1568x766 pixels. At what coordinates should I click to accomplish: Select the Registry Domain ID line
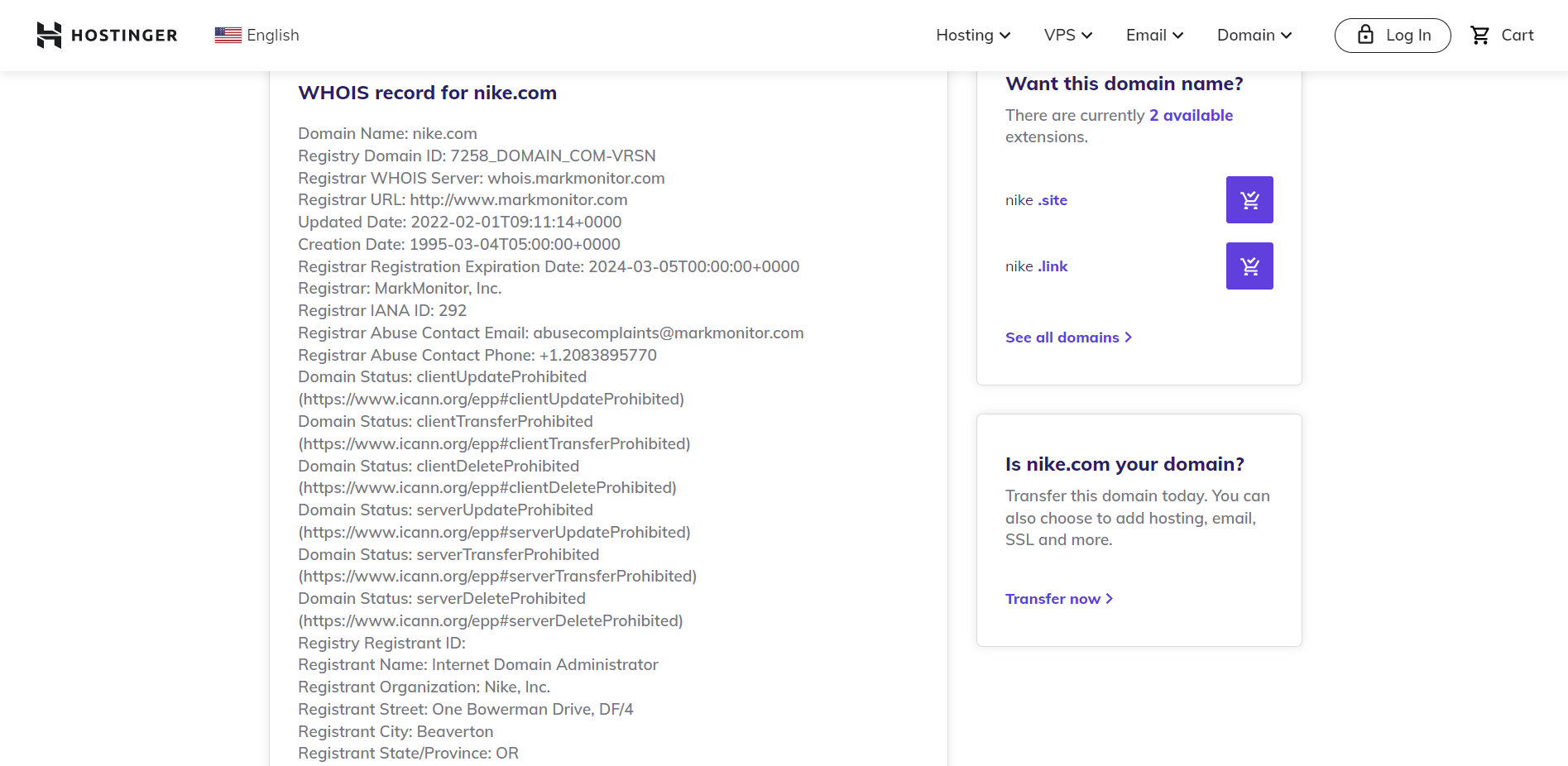(x=477, y=156)
